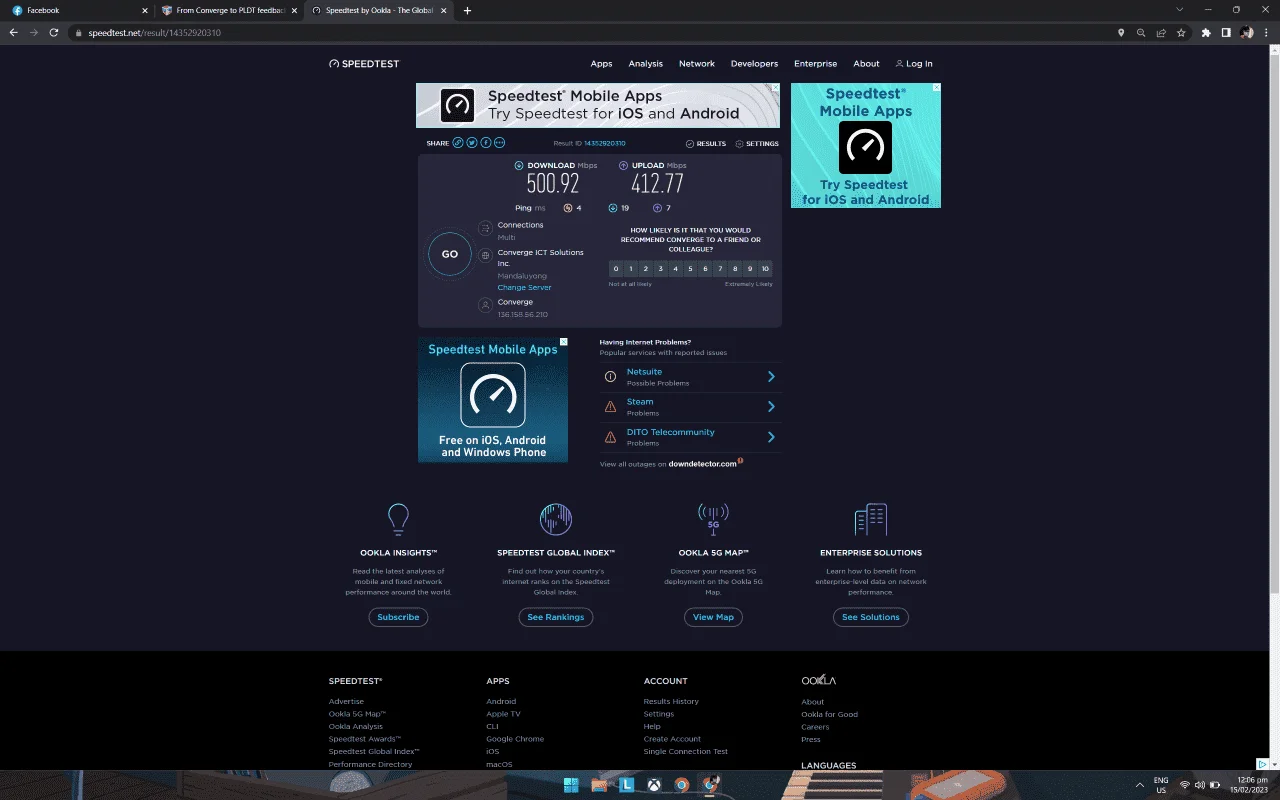The image size is (1280, 800).
Task: Click the Settings gear icon
Action: (739, 144)
